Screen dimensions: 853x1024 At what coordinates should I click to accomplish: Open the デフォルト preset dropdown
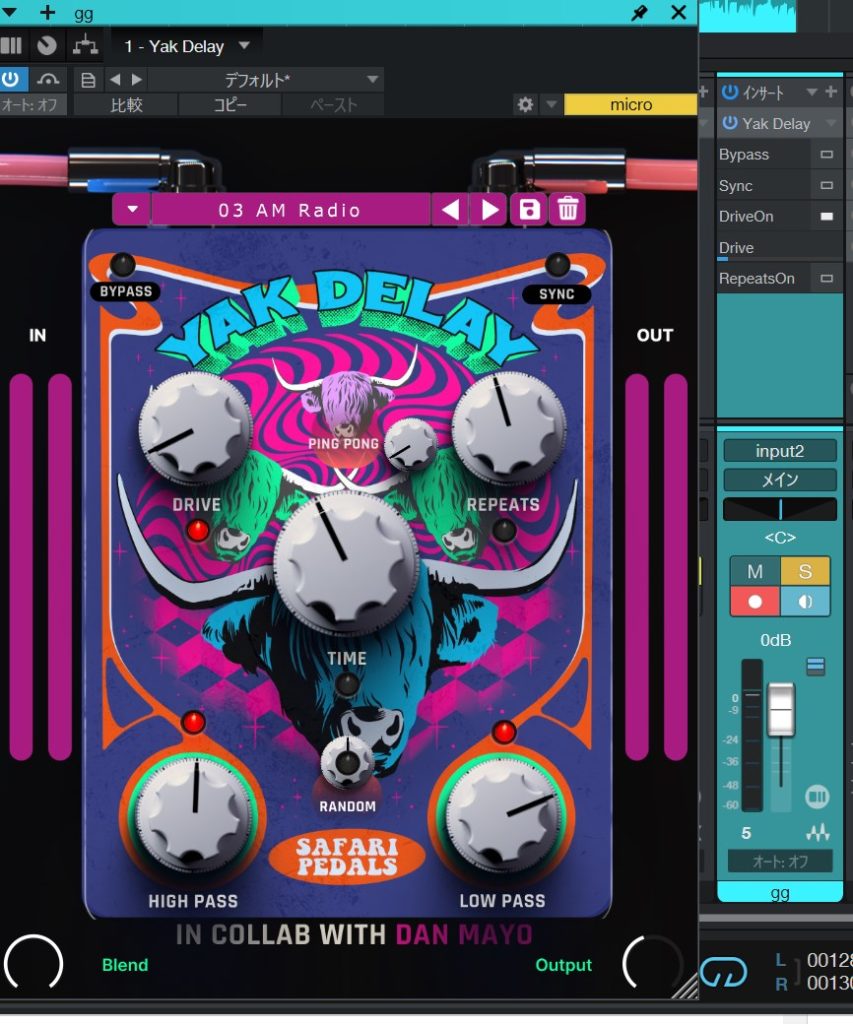[x=372, y=79]
